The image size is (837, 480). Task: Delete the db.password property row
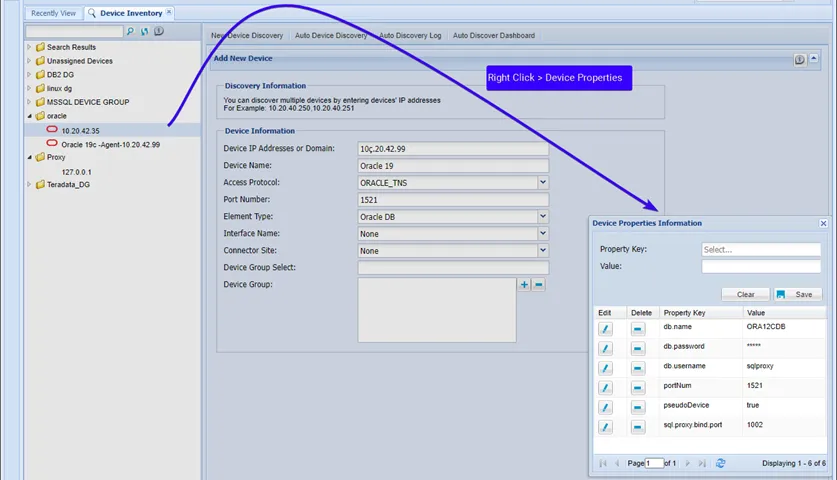[637, 349]
